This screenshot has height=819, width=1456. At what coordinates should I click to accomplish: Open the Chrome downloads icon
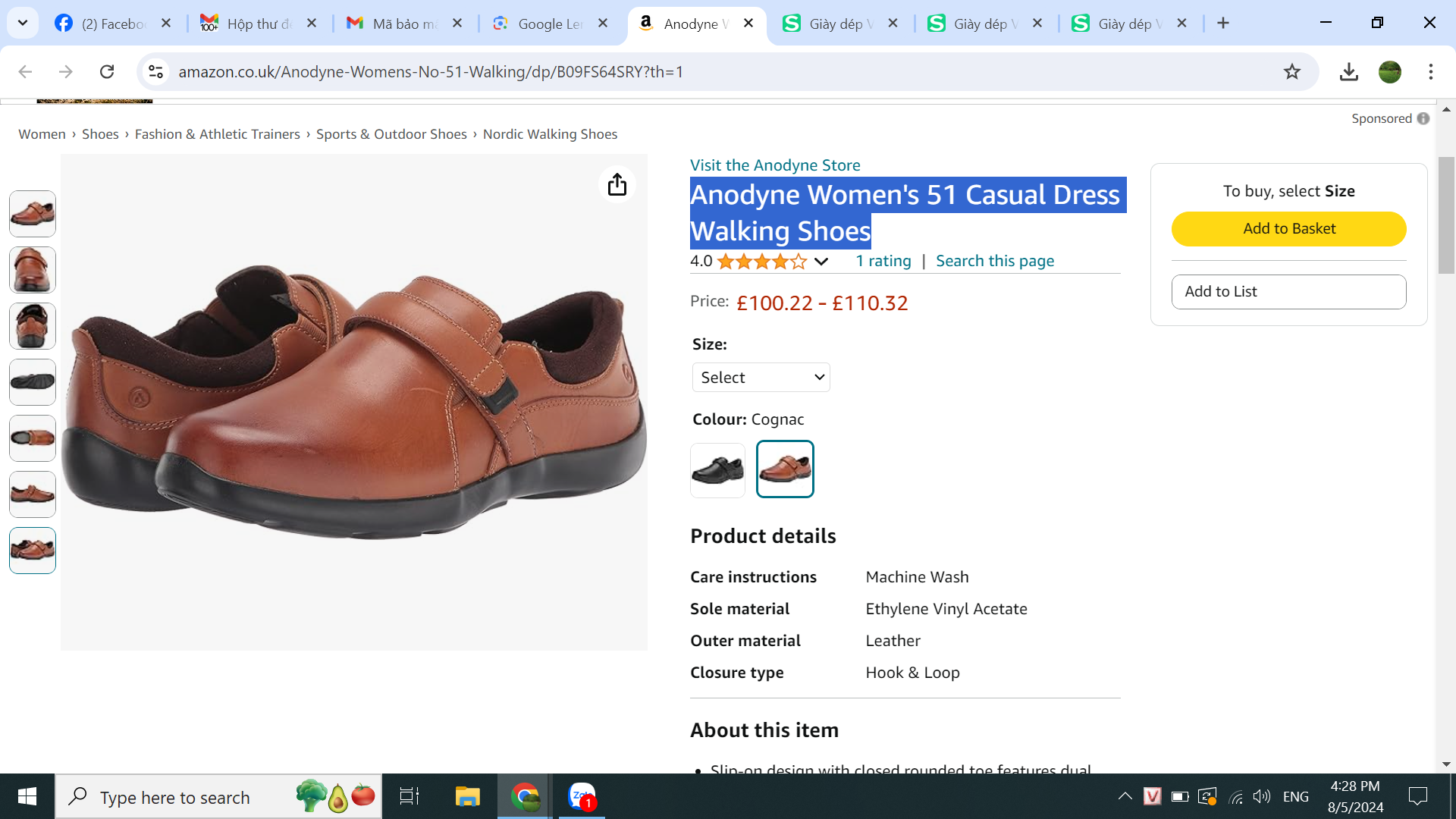pyautogui.click(x=1348, y=72)
